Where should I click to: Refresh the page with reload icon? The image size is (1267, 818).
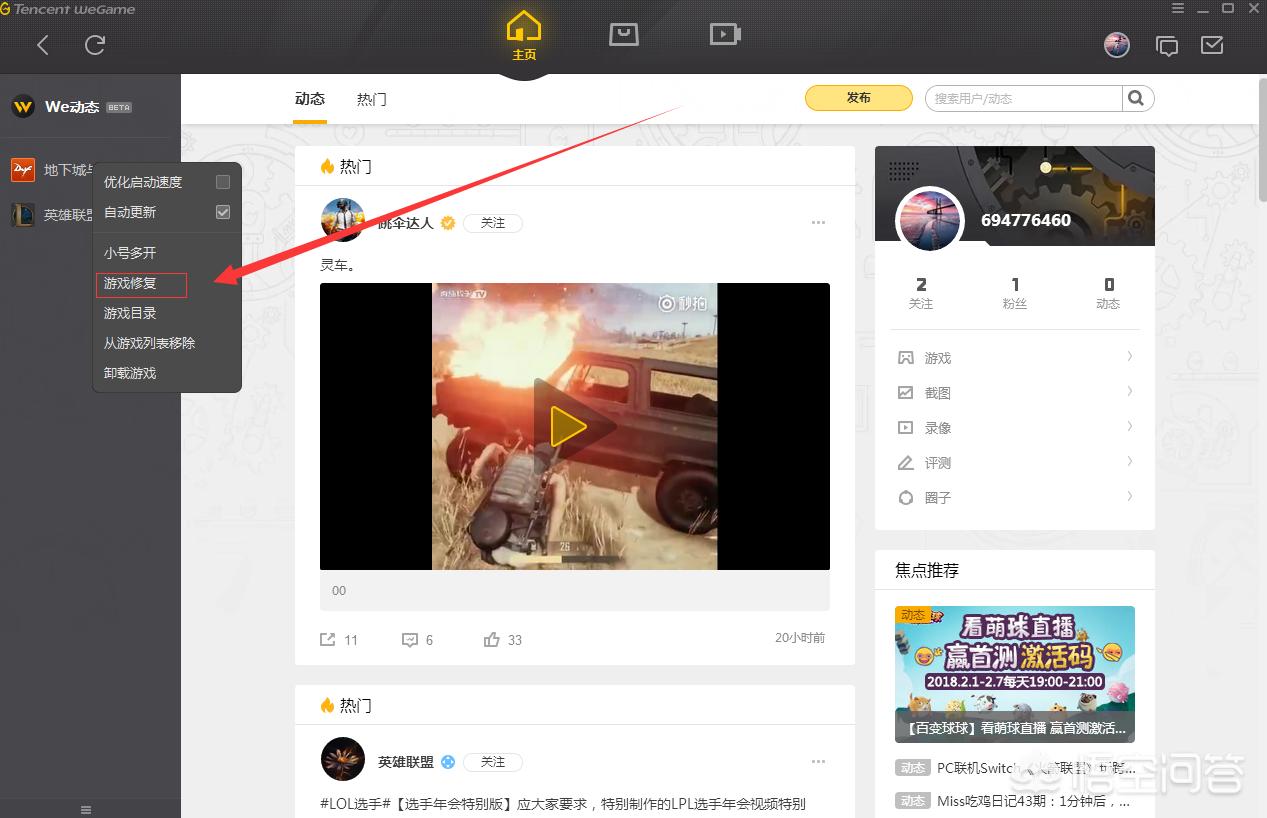tap(95, 45)
